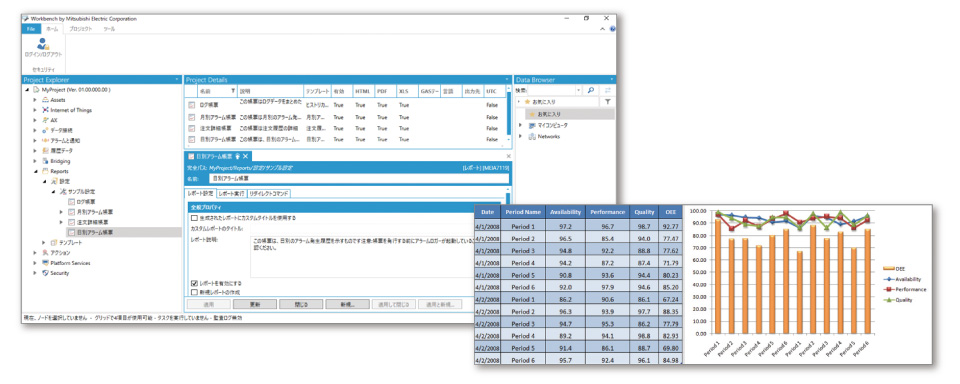Click the Bridging icon in Project Explorer

pos(45,161)
